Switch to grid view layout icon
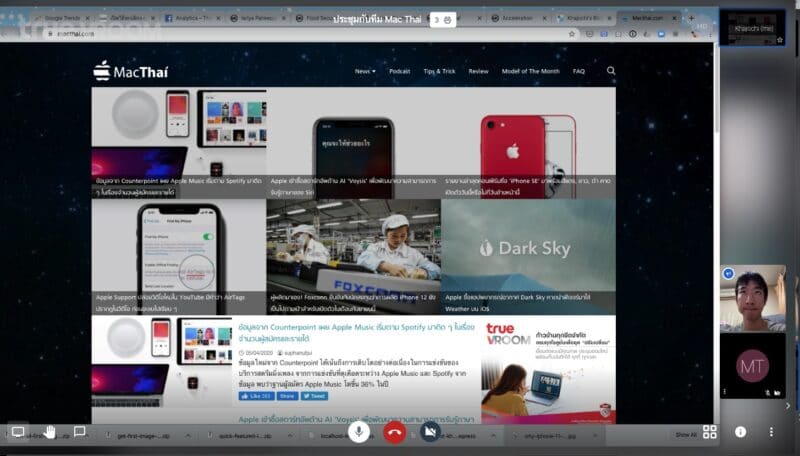Image resolution: width=800 pixels, height=456 pixels. (x=710, y=432)
